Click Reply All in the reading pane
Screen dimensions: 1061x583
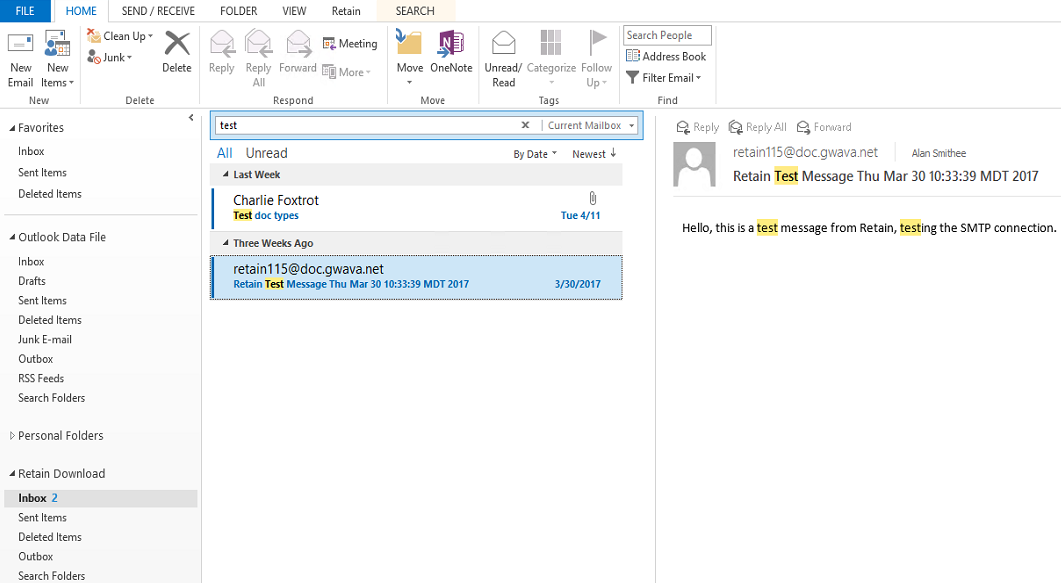pyautogui.click(x=758, y=127)
